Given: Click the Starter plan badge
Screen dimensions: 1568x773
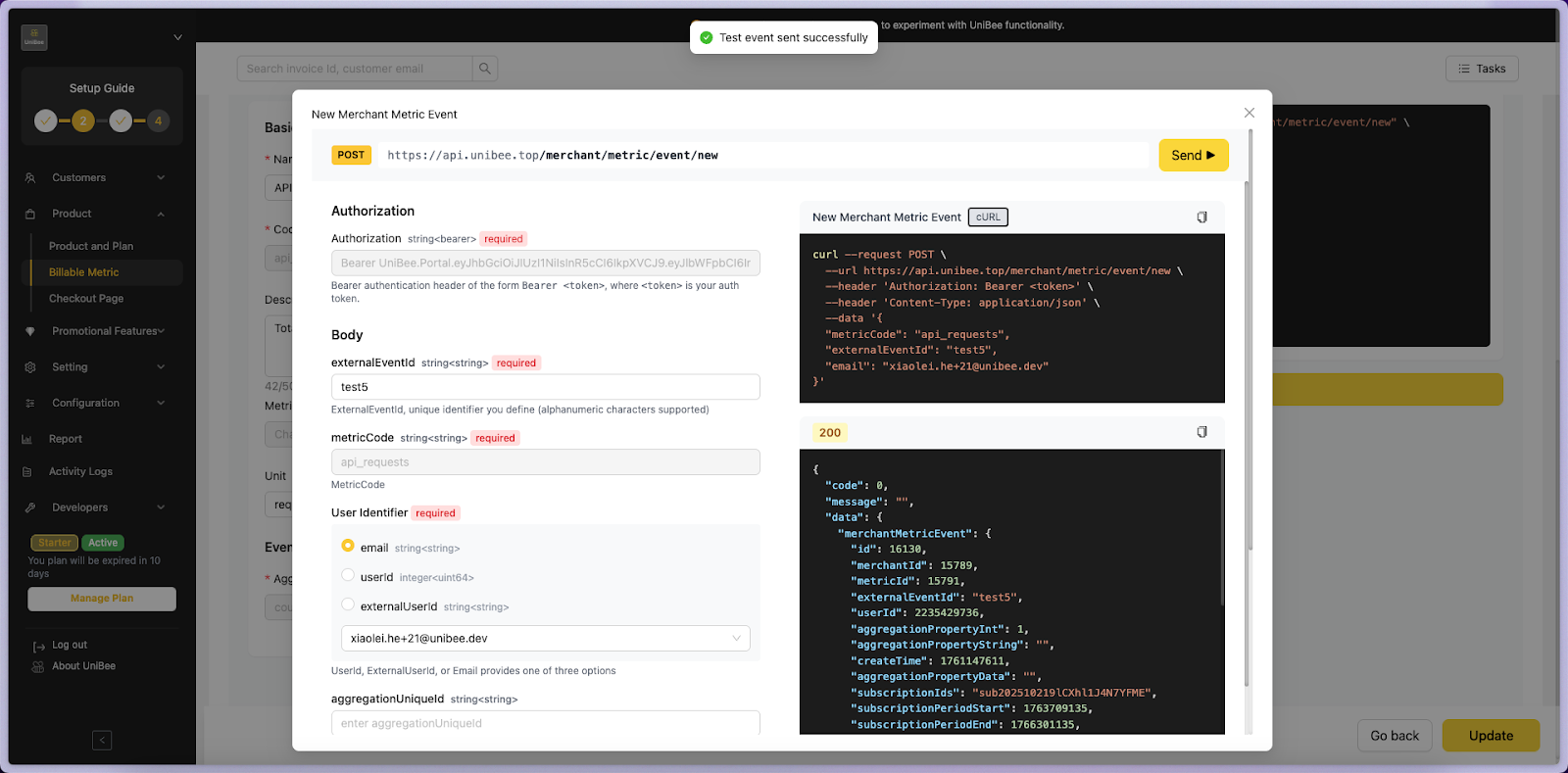Looking at the screenshot, I should coord(55,543).
